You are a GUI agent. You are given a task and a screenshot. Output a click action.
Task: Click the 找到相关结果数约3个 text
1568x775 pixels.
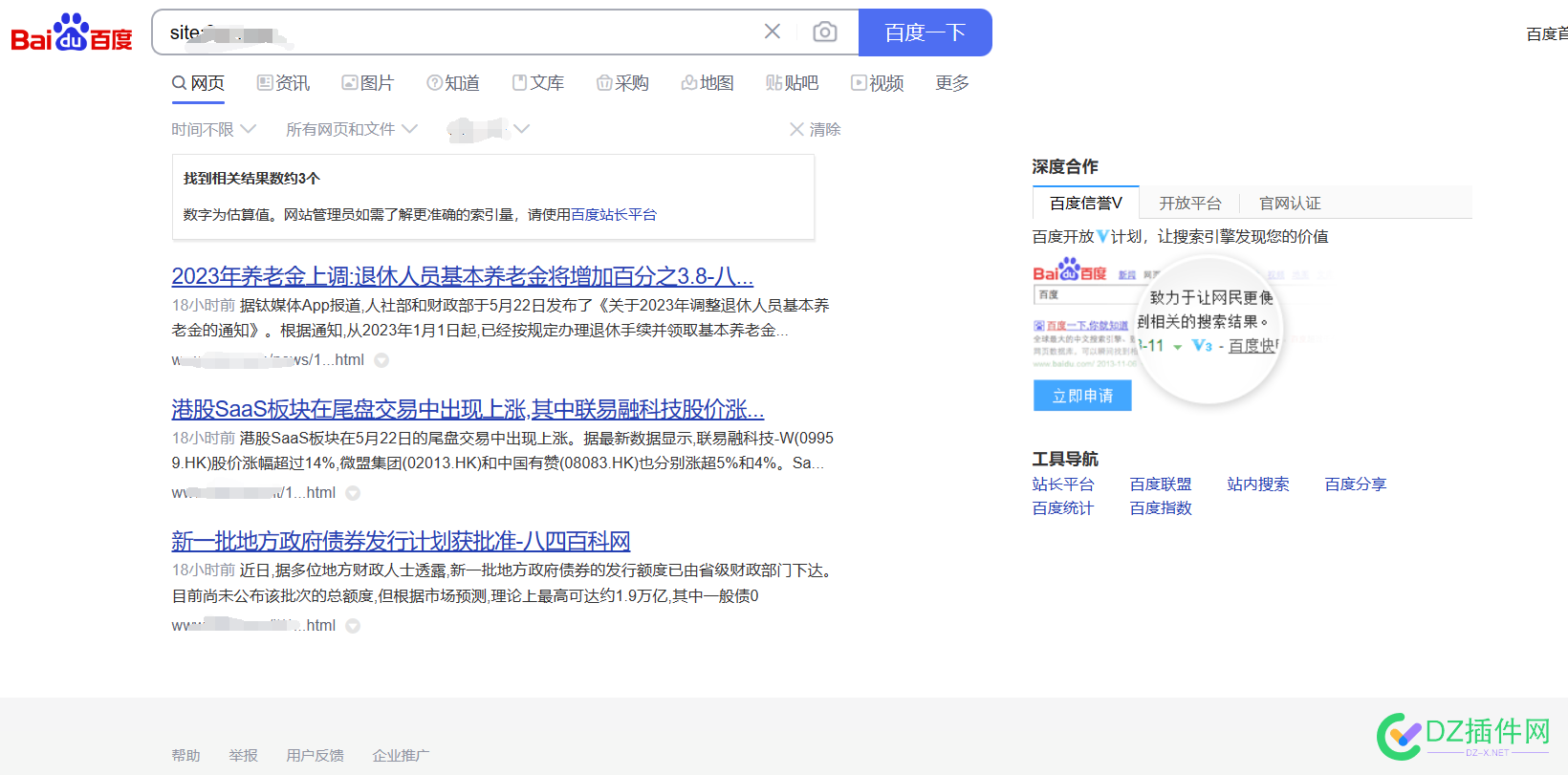pos(251,179)
